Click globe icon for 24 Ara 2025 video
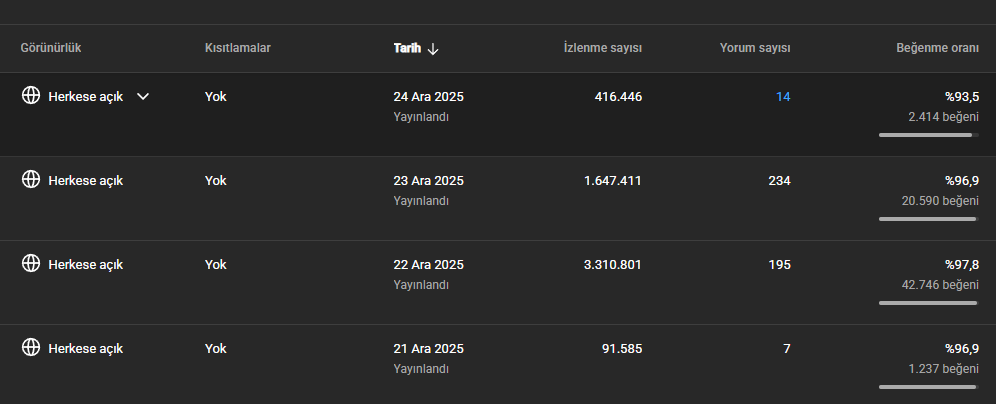This screenshot has width=996, height=404. [x=30, y=96]
